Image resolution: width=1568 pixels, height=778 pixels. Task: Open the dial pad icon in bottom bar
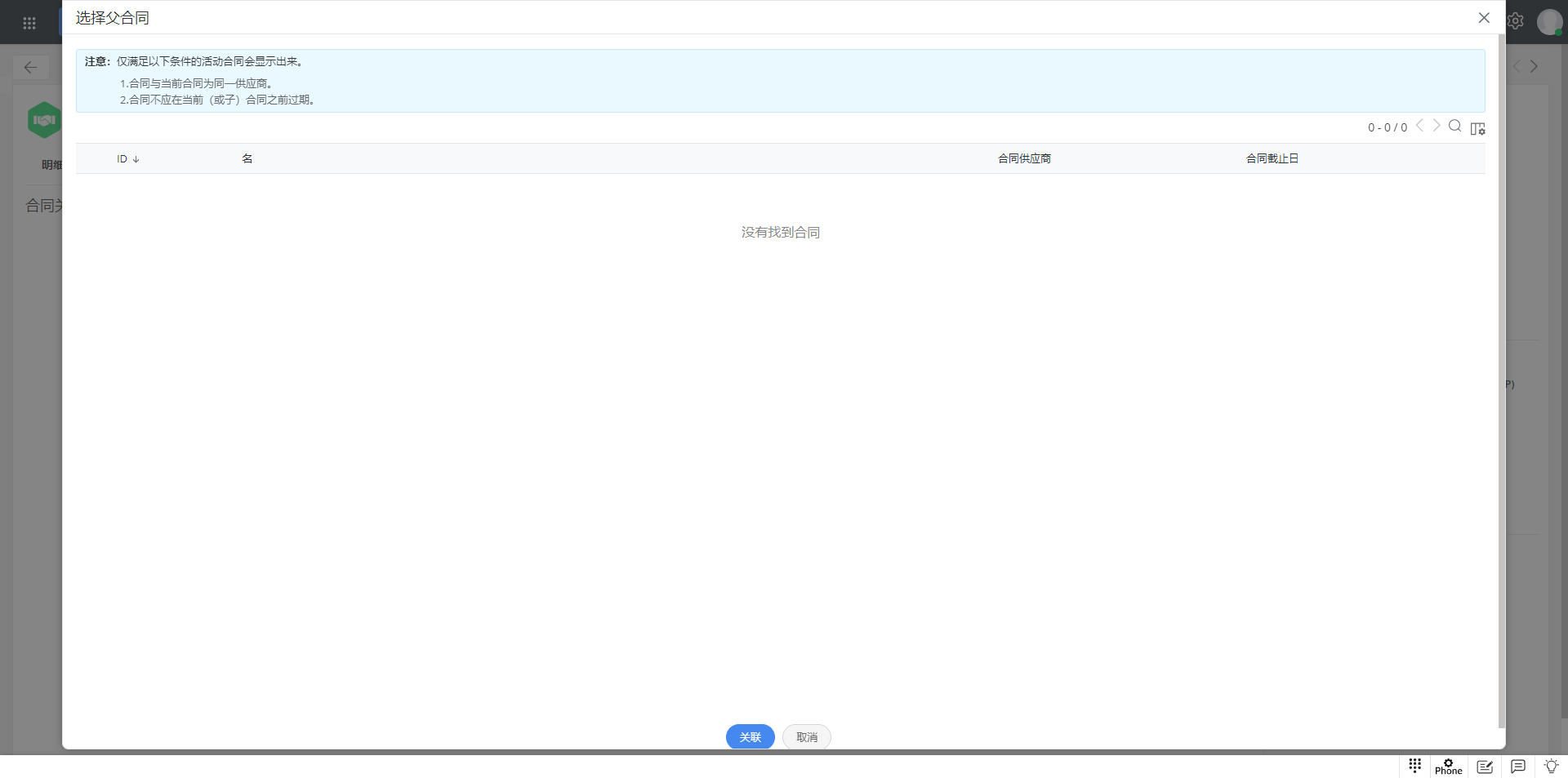coord(1415,765)
